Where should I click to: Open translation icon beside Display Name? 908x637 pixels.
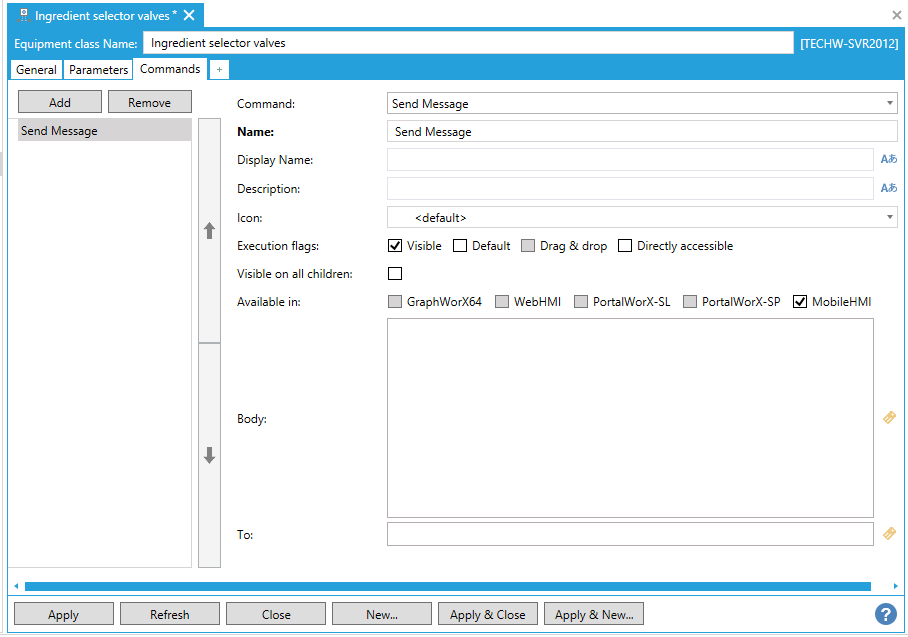click(x=888, y=160)
